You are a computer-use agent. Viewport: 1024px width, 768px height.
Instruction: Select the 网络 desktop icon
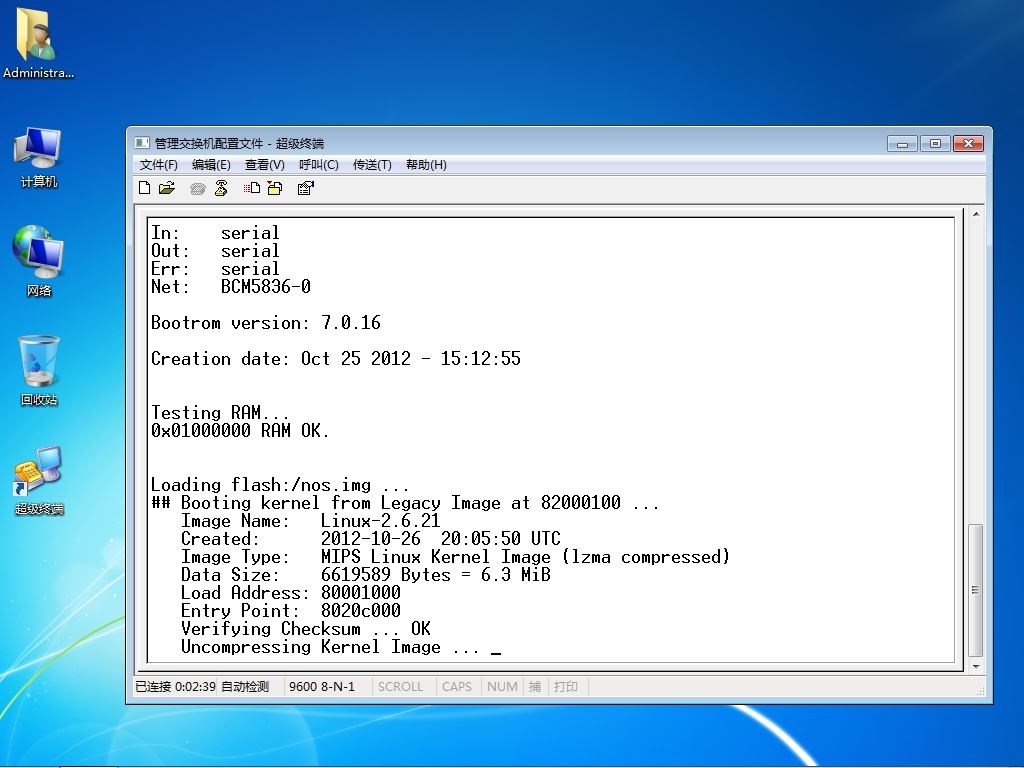pyautogui.click(x=39, y=261)
